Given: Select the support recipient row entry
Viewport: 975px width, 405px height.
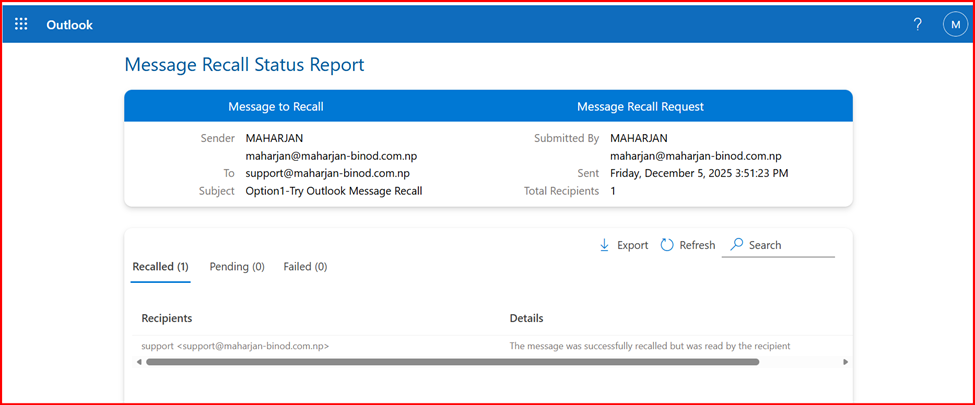Looking at the screenshot, I should [235, 346].
